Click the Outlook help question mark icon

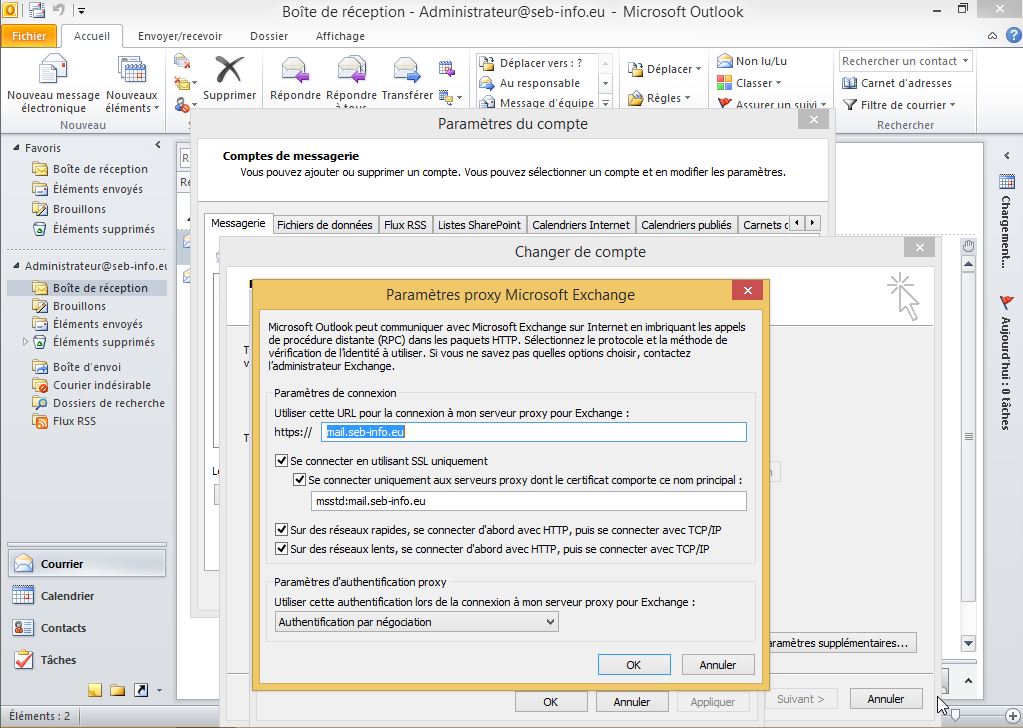1014,36
